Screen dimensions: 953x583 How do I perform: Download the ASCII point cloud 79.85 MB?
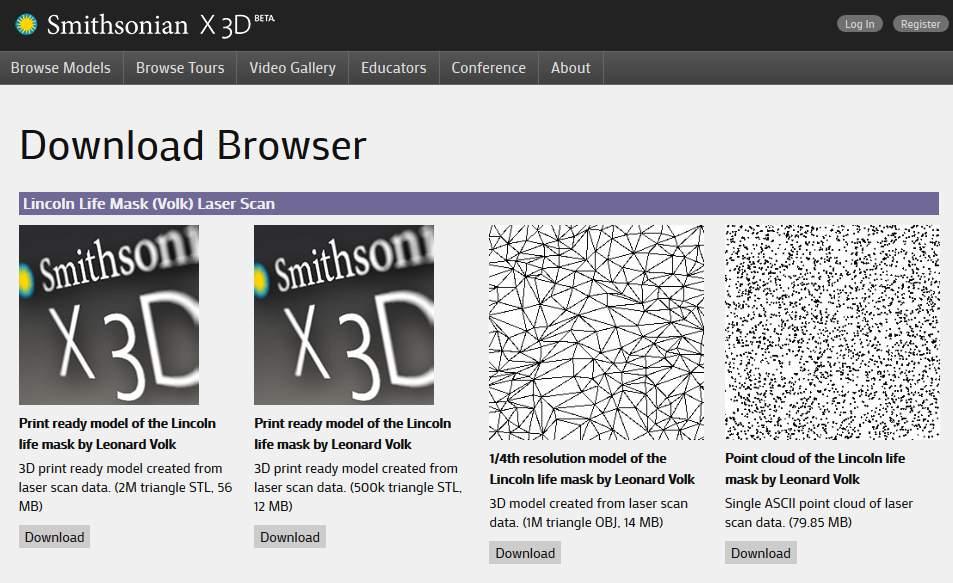[x=760, y=553]
